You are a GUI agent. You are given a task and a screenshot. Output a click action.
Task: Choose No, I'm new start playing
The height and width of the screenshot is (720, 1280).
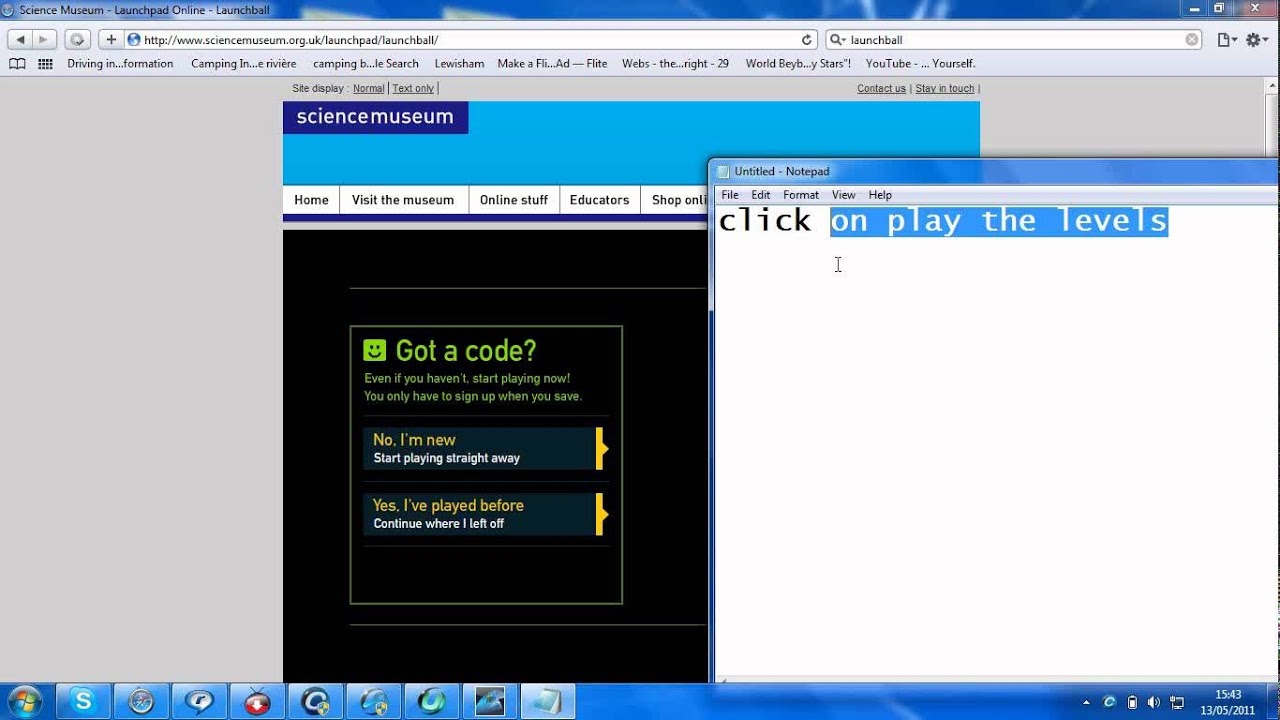coord(486,448)
